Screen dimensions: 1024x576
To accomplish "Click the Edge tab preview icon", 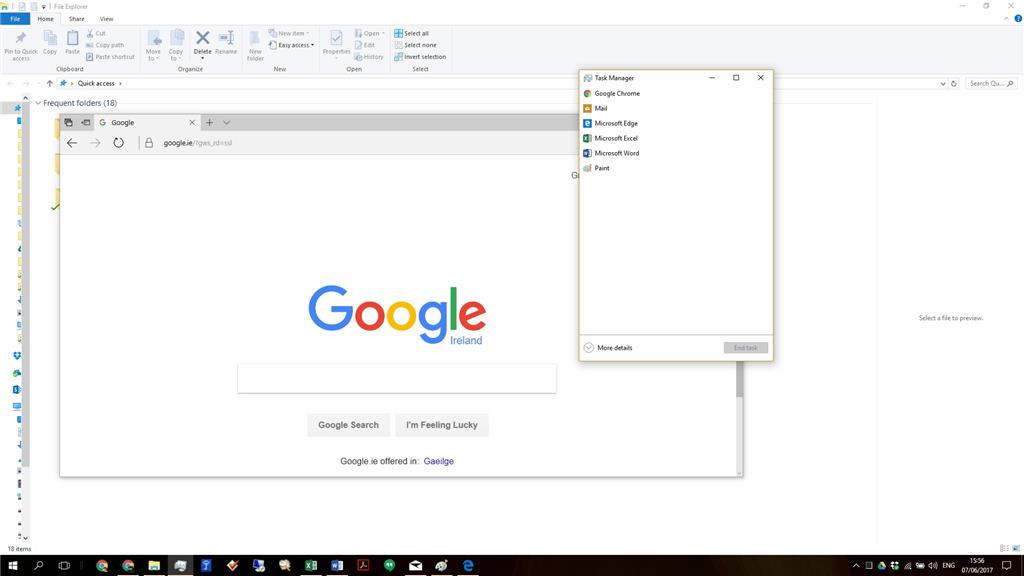I will [x=69, y=122].
